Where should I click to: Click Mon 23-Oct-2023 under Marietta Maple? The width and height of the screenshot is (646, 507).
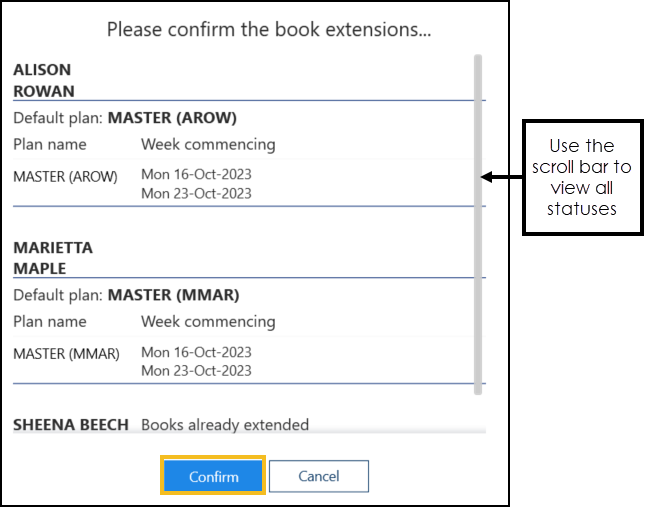point(196,370)
